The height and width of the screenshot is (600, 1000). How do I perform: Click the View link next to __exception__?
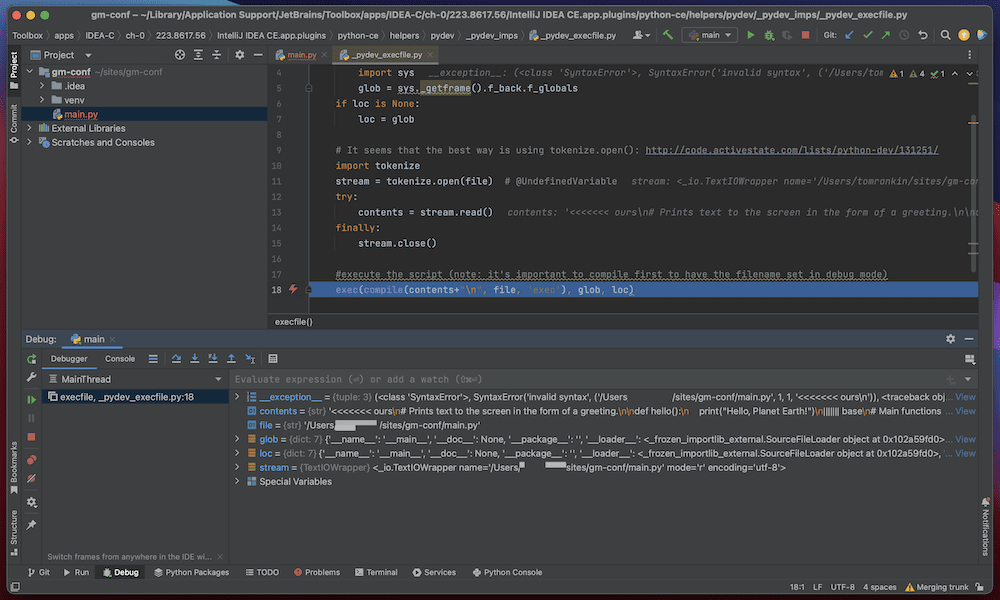(963, 396)
